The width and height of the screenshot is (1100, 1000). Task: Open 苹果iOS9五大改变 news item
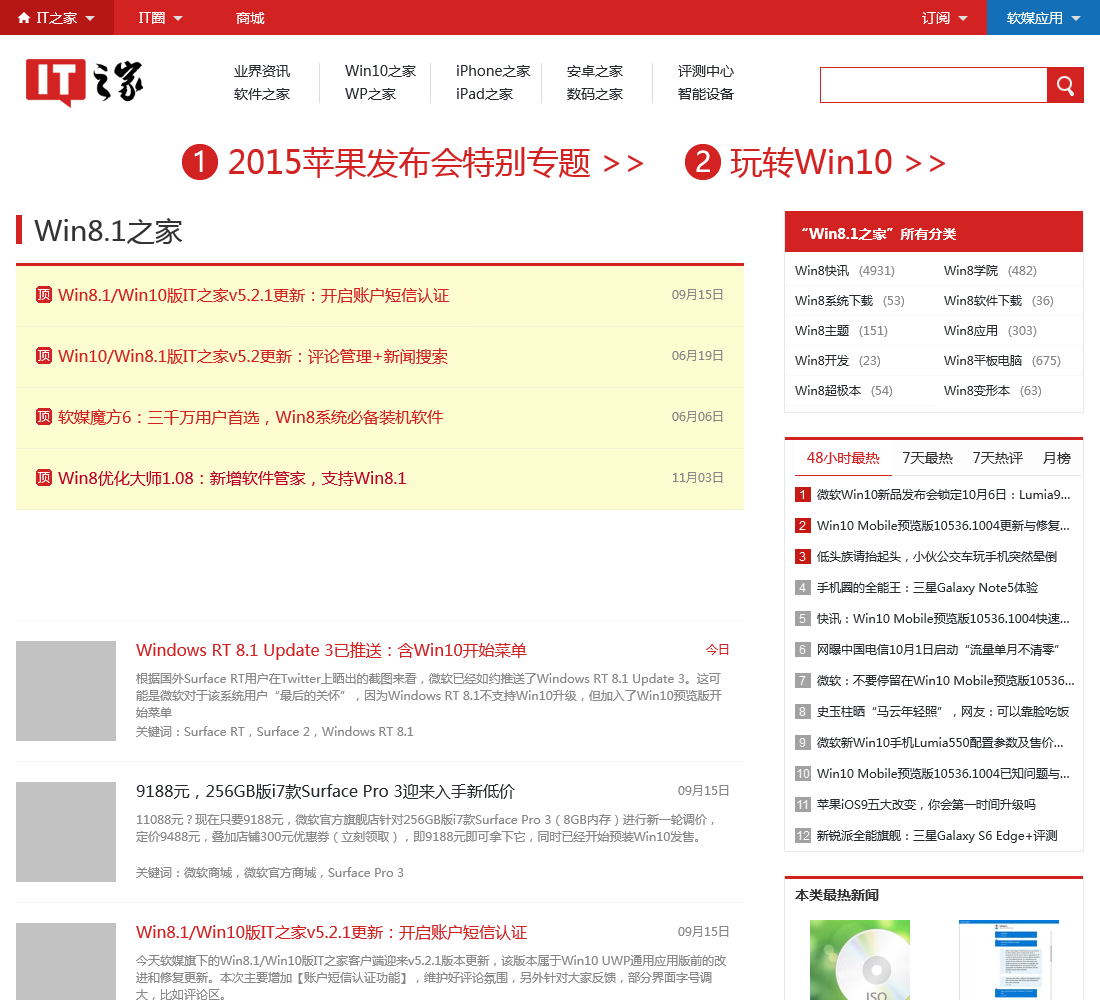point(926,805)
